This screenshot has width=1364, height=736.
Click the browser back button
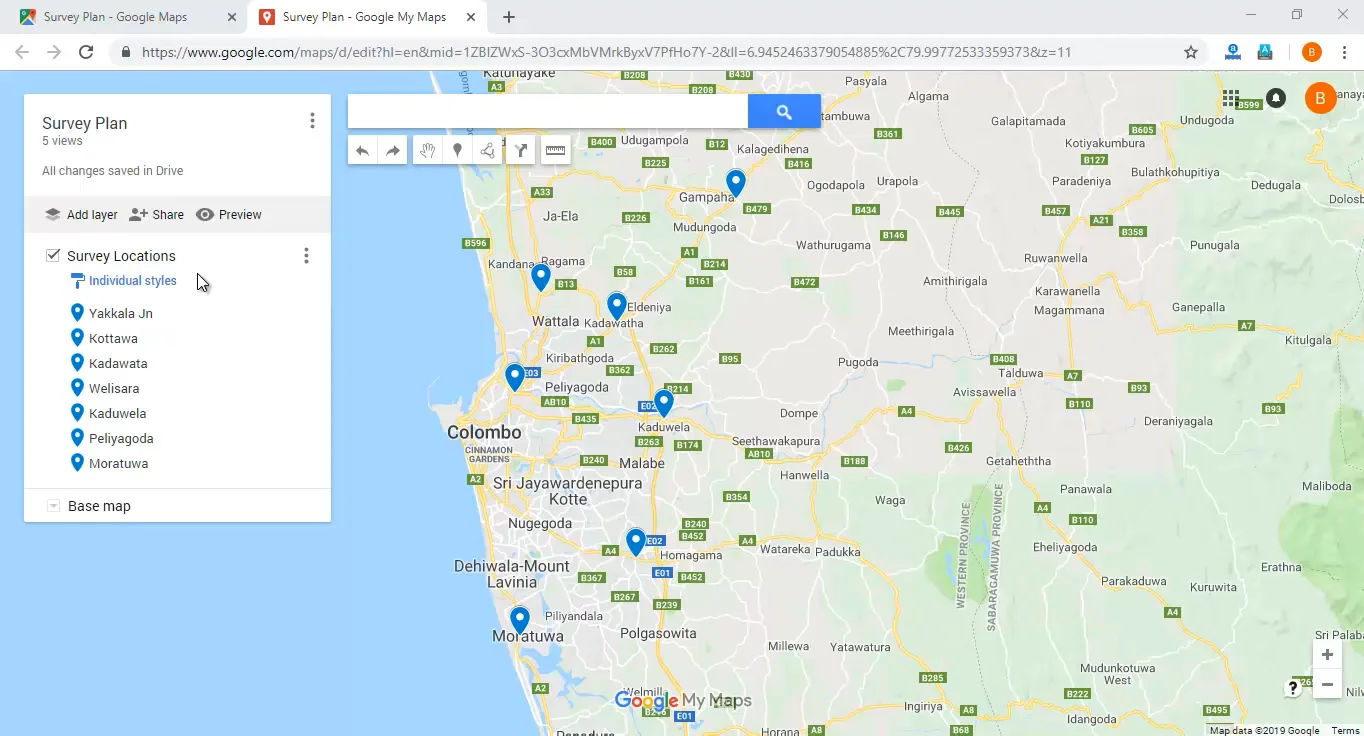pos(22,52)
